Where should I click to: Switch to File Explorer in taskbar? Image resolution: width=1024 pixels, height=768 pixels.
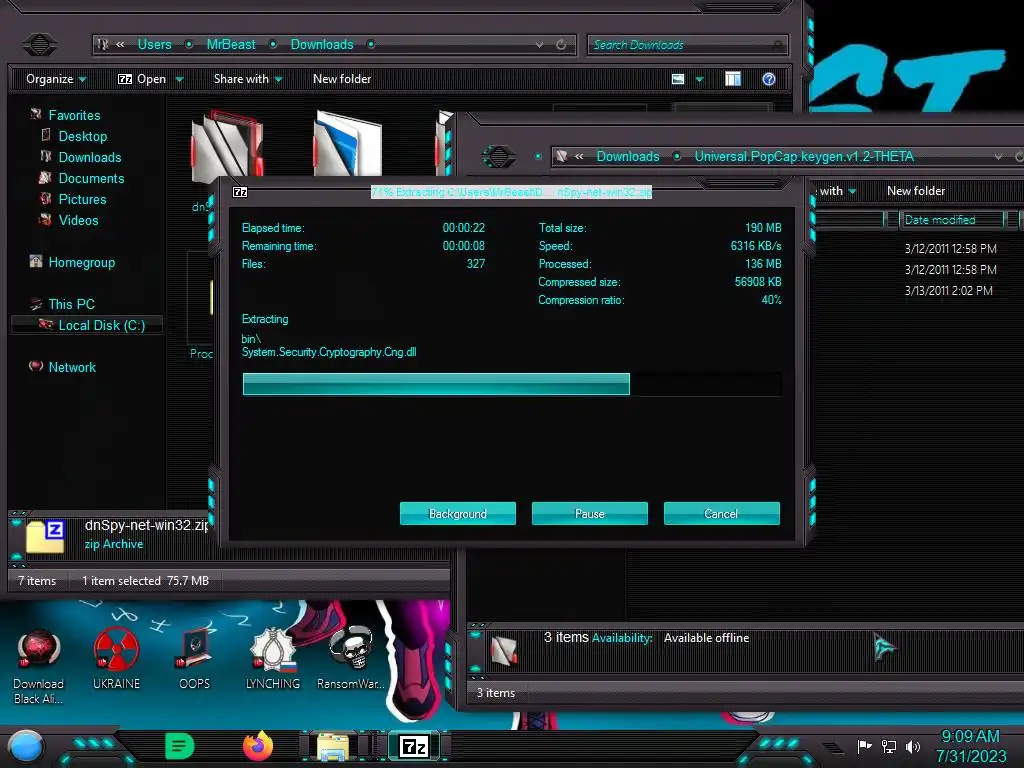(x=333, y=746)
